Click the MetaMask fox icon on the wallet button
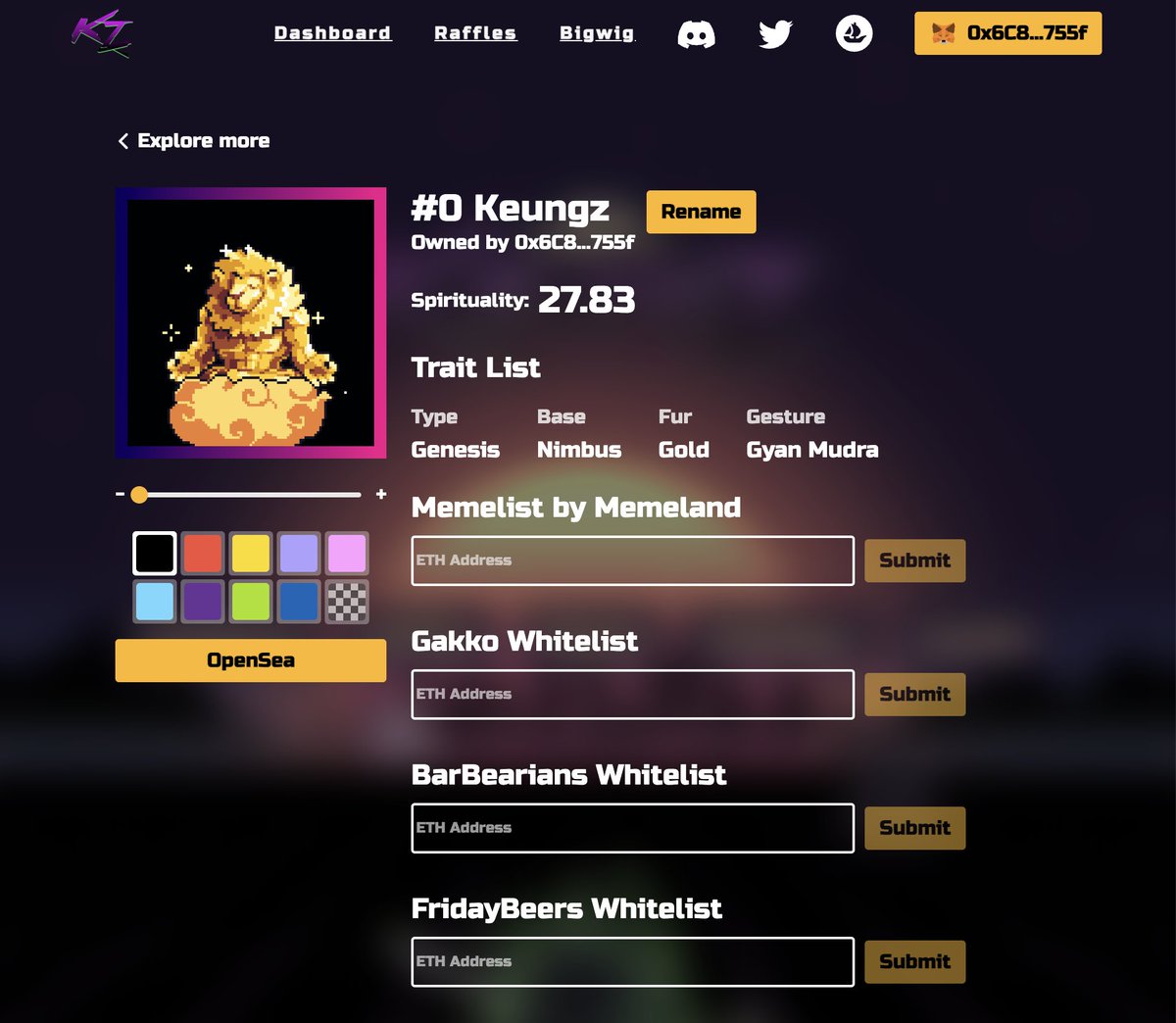The image size is (1176, 1023). 942,32
